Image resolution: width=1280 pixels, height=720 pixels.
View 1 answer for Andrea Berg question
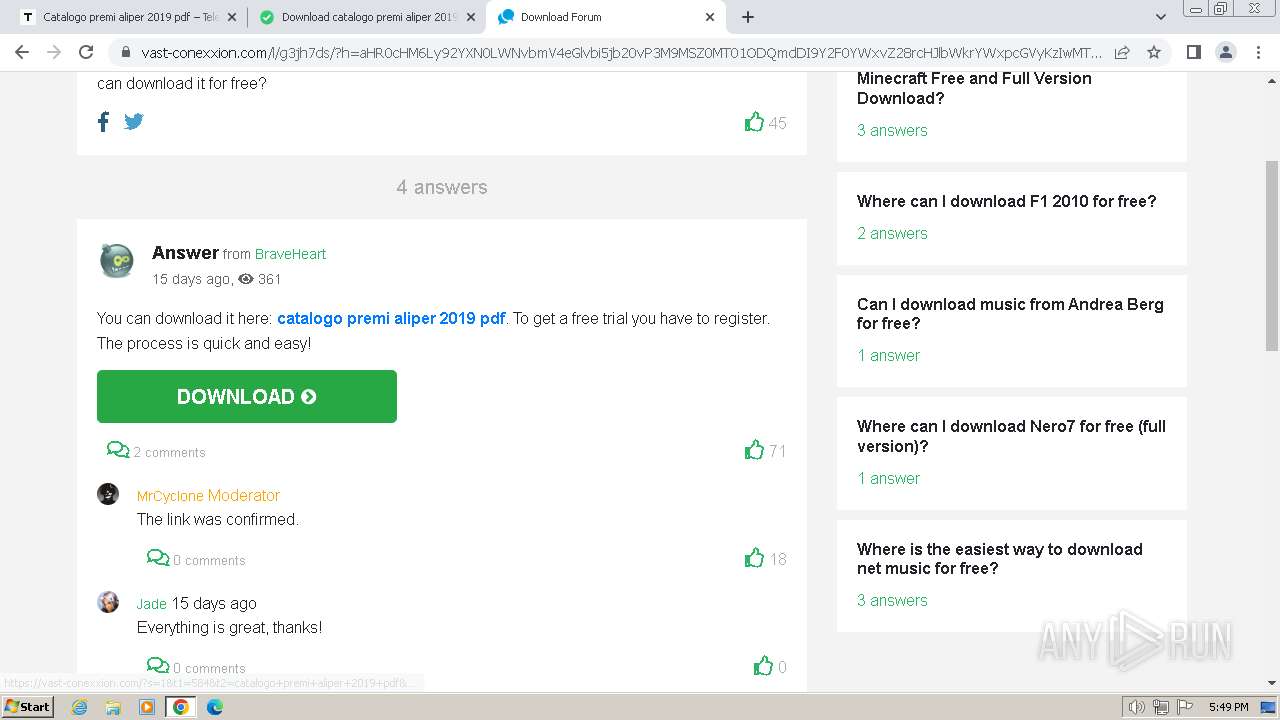888,355
